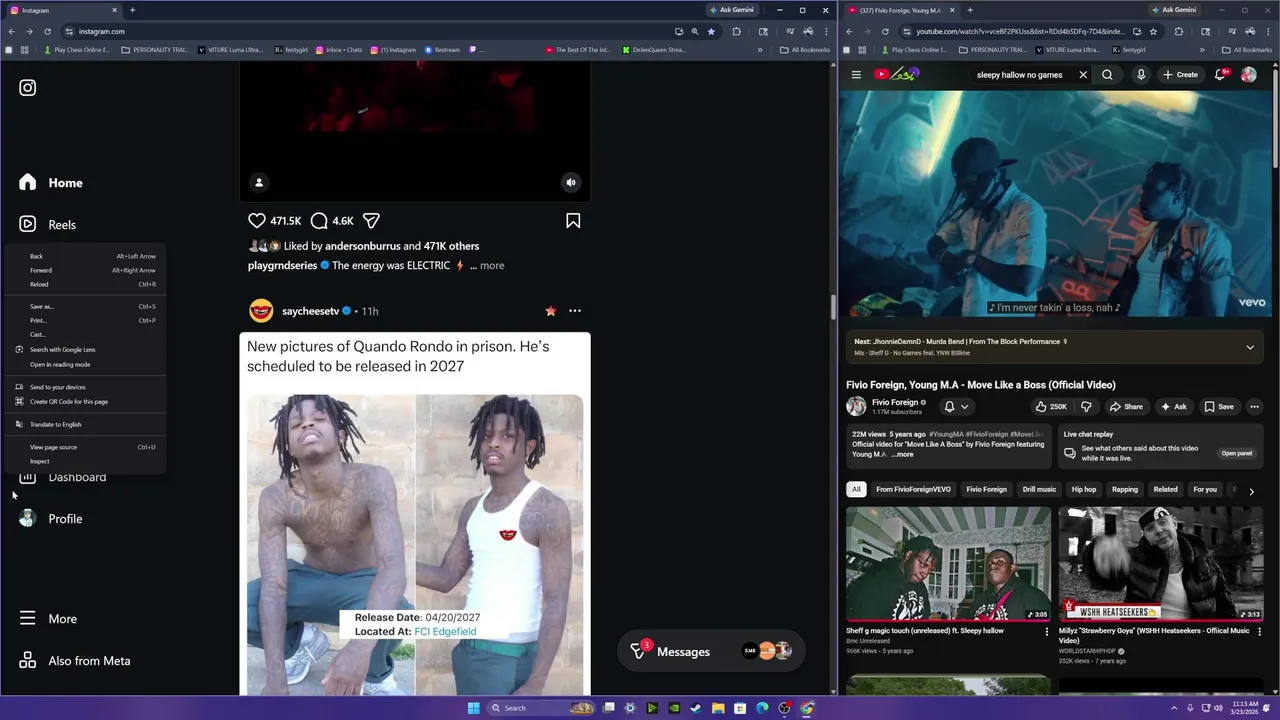
Task: Select the Rapping filter chip
Action: pos(1125,490)
